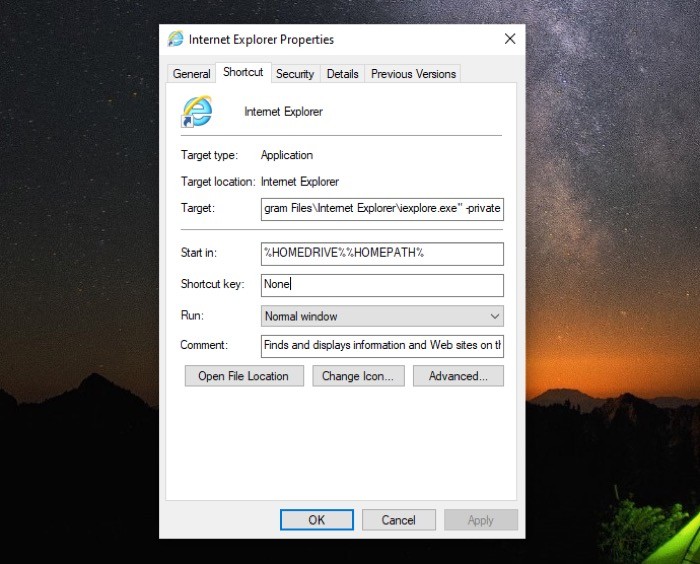Screen dimensions: 700x564
Task: Click the large Internet Explorer shortcut icon
Action: click(197, 111)
